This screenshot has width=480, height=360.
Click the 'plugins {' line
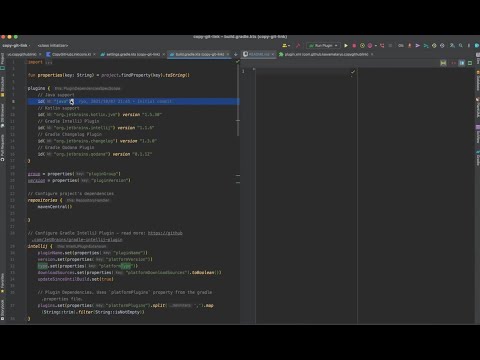pos(39,88)
